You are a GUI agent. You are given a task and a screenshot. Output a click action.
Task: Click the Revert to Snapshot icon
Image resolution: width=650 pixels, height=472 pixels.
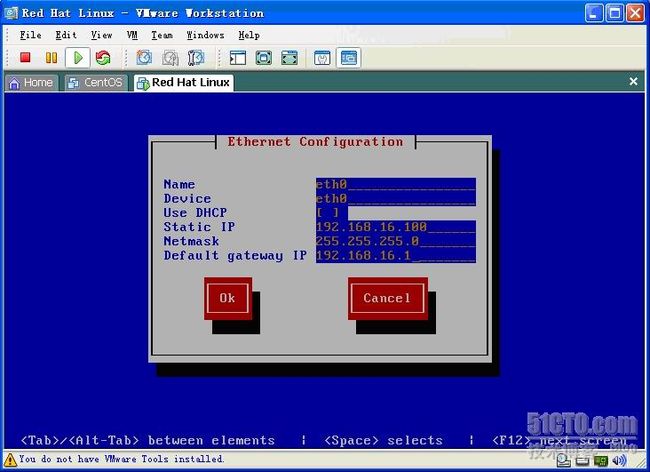click(170, 58)
